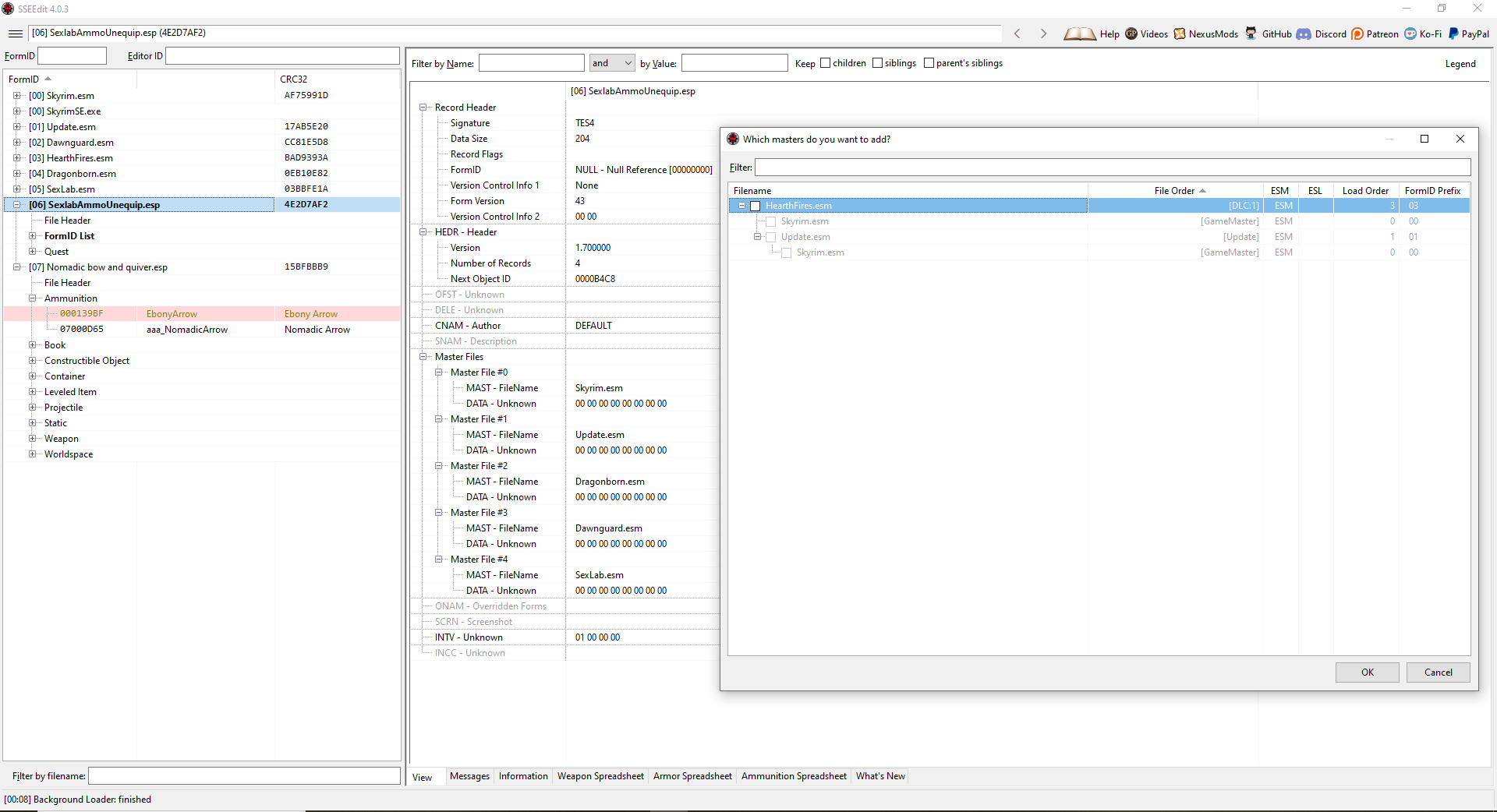The height and width of the screenshot is (812, 1497).
Task: Enable Keep siblings checkbox
Action: point(877,63)
